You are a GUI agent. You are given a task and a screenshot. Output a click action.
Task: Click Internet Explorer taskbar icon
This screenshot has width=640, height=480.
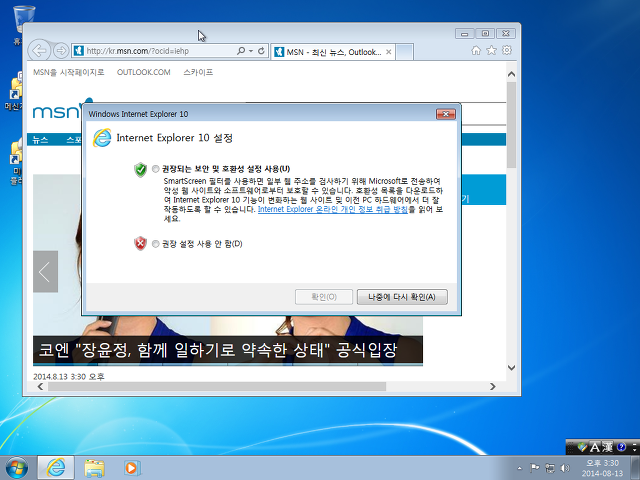tap(56, 468)
